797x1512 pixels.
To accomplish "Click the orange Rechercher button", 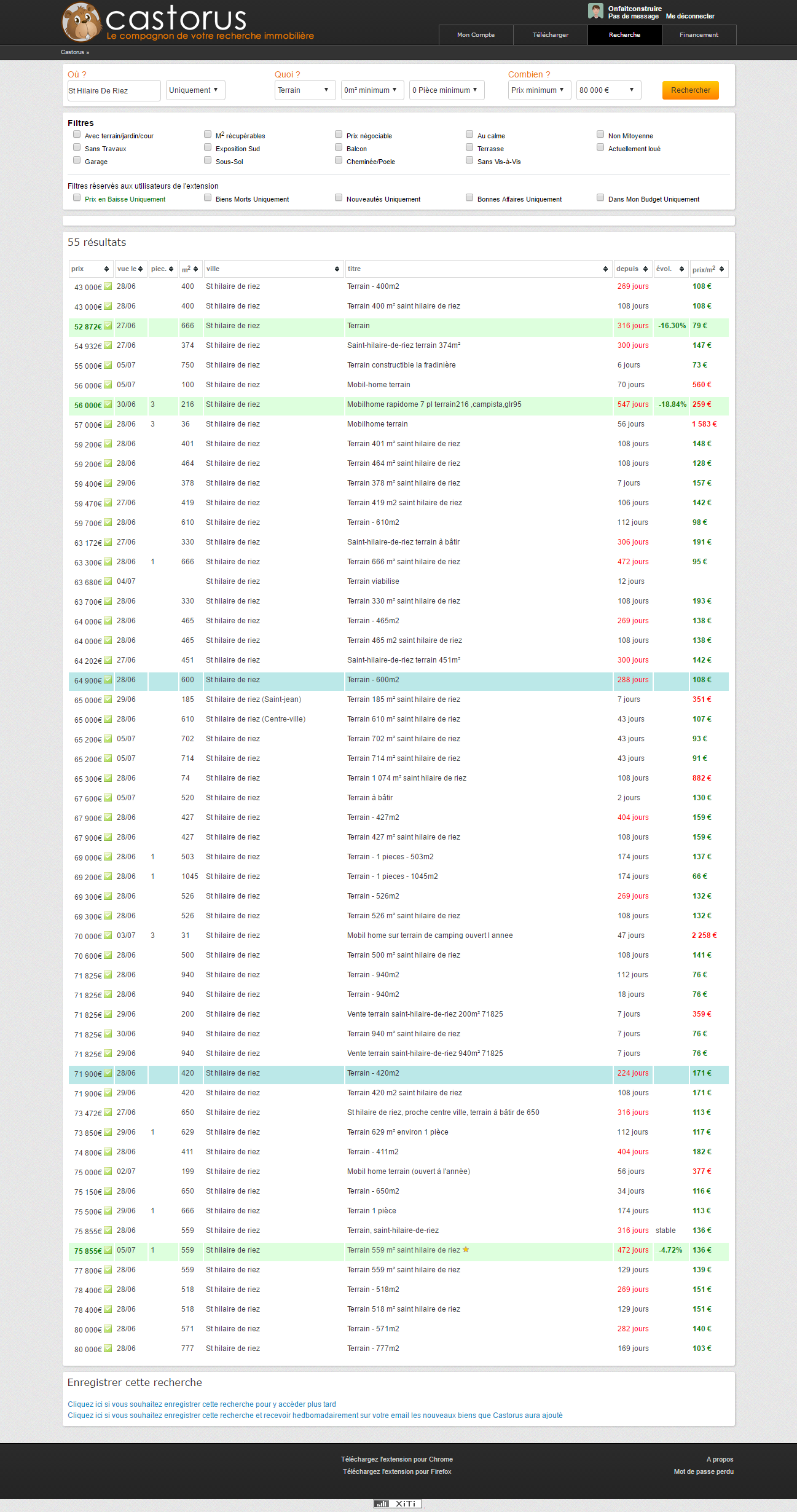I will click(x=691, y=90).
